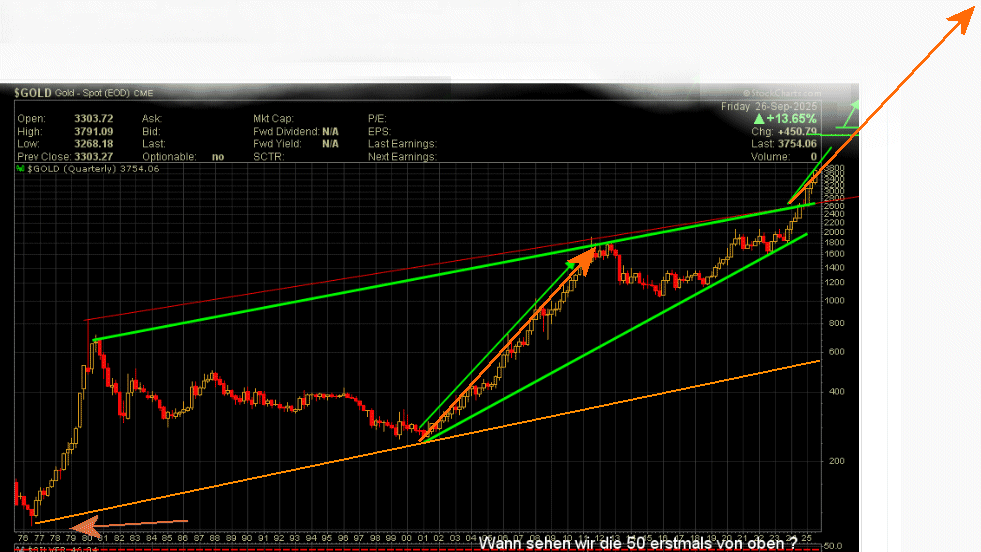Click the left-pointing orange arrowhead at bottom-left
981x552 pixels.
point(85,523)
